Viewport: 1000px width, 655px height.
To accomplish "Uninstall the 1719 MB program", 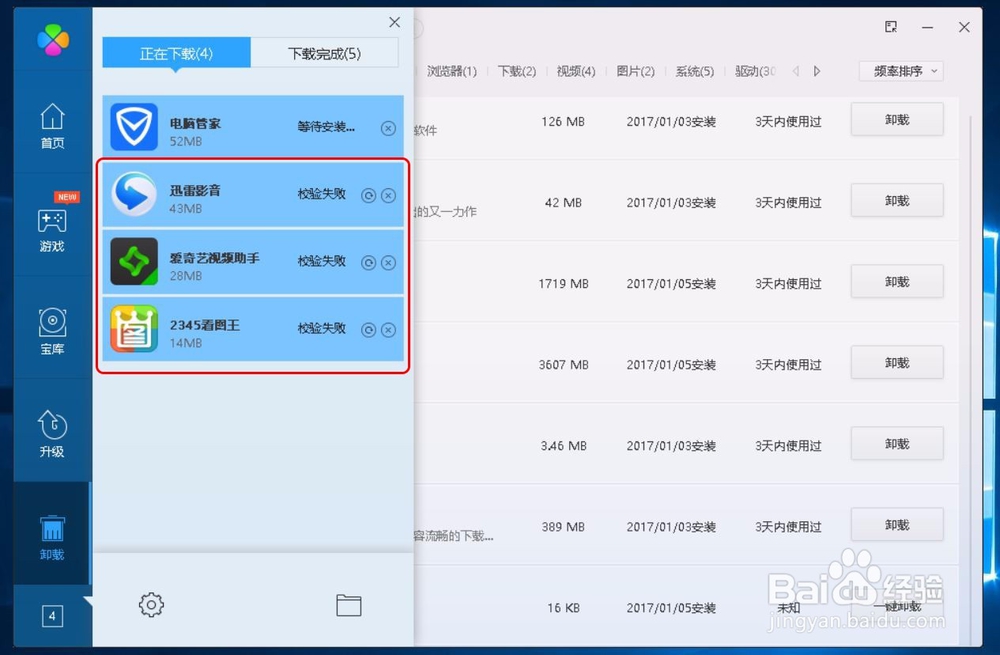I will (897, 281).
